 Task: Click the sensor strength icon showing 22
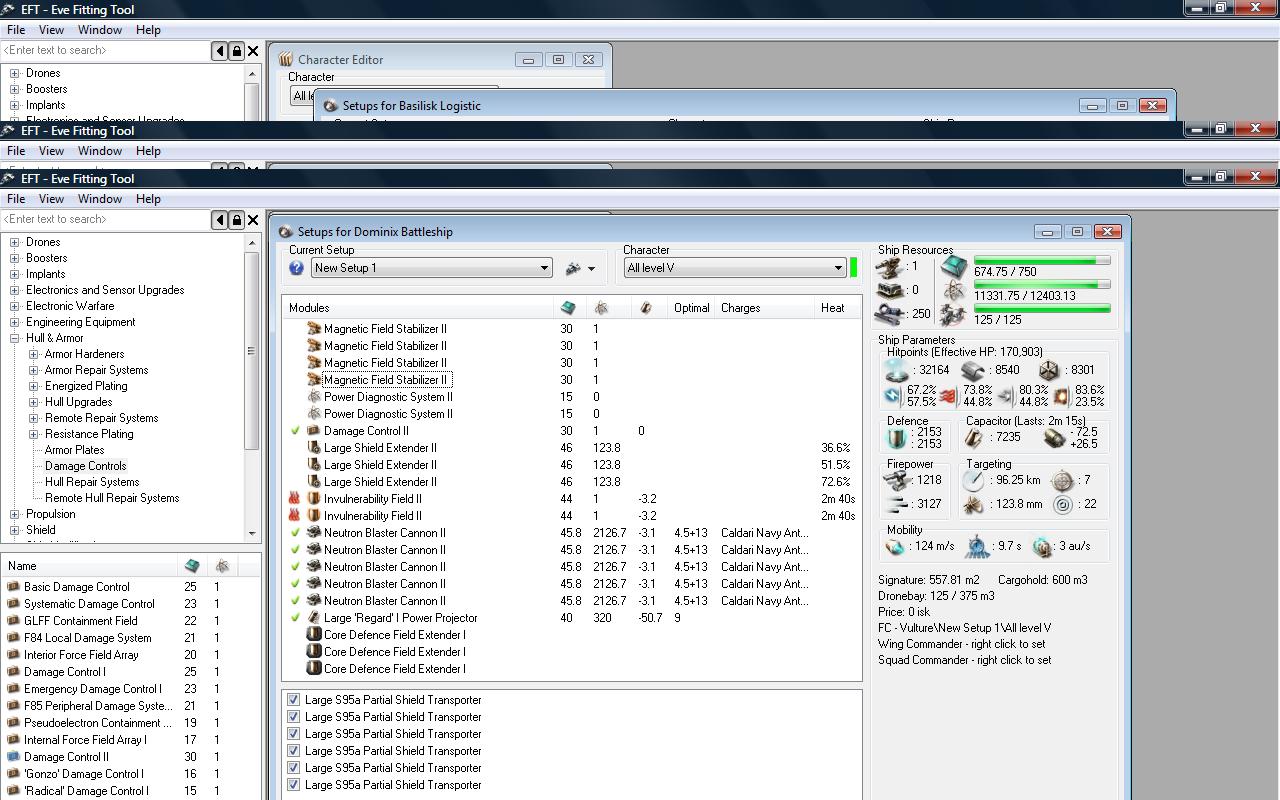coord(1063,505)
